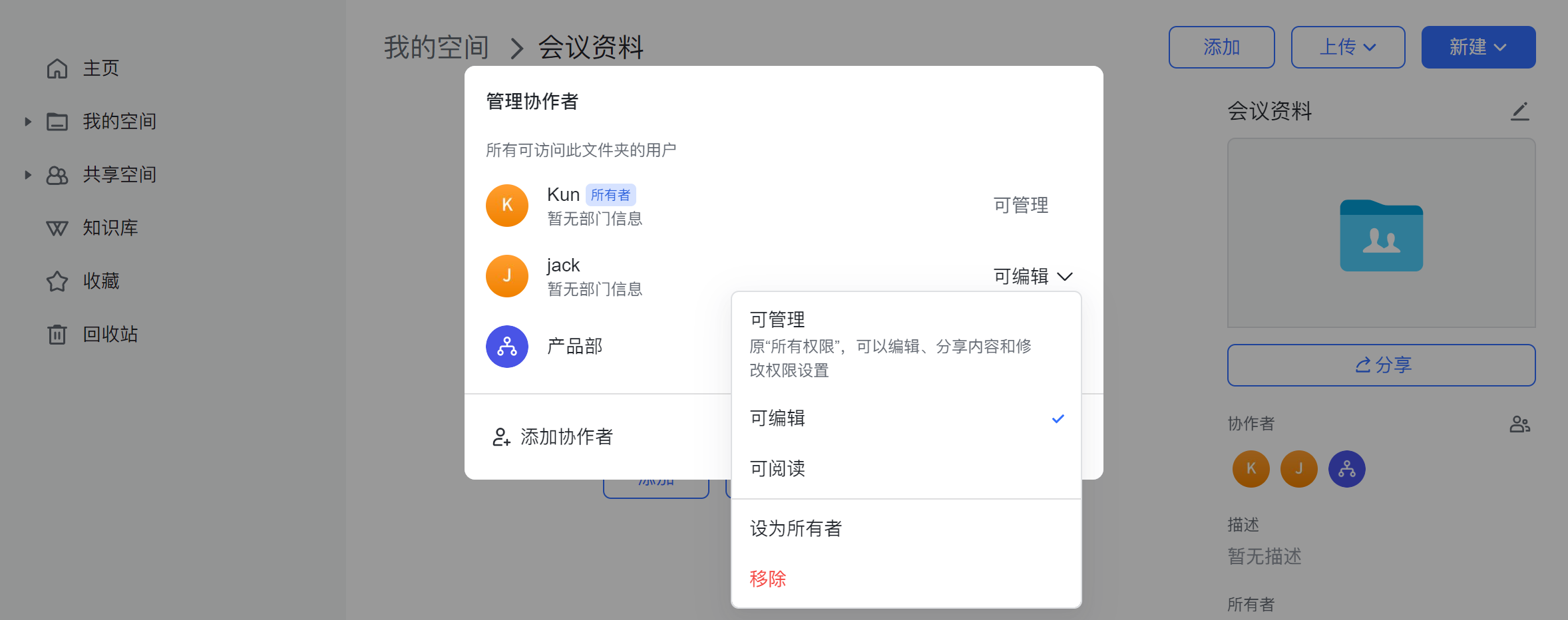Click the home icon in sidebar
The width and height of the screenshot is (1568, 620).
click(x=57, y=69)
